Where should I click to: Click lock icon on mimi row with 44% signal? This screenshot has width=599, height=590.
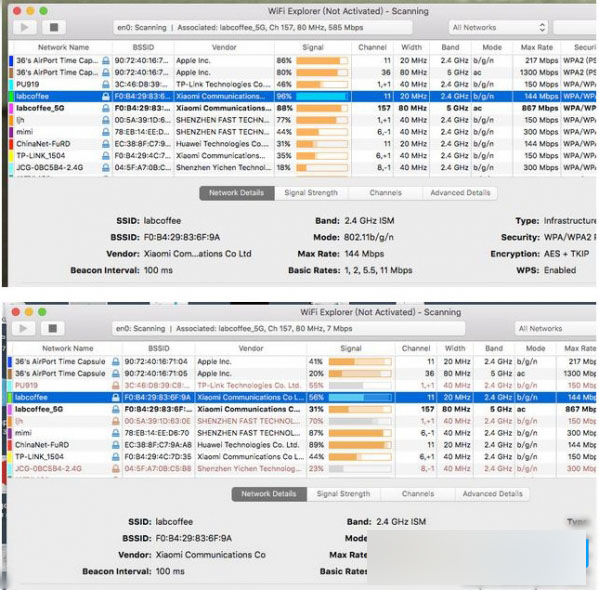(x=106, y=132)
